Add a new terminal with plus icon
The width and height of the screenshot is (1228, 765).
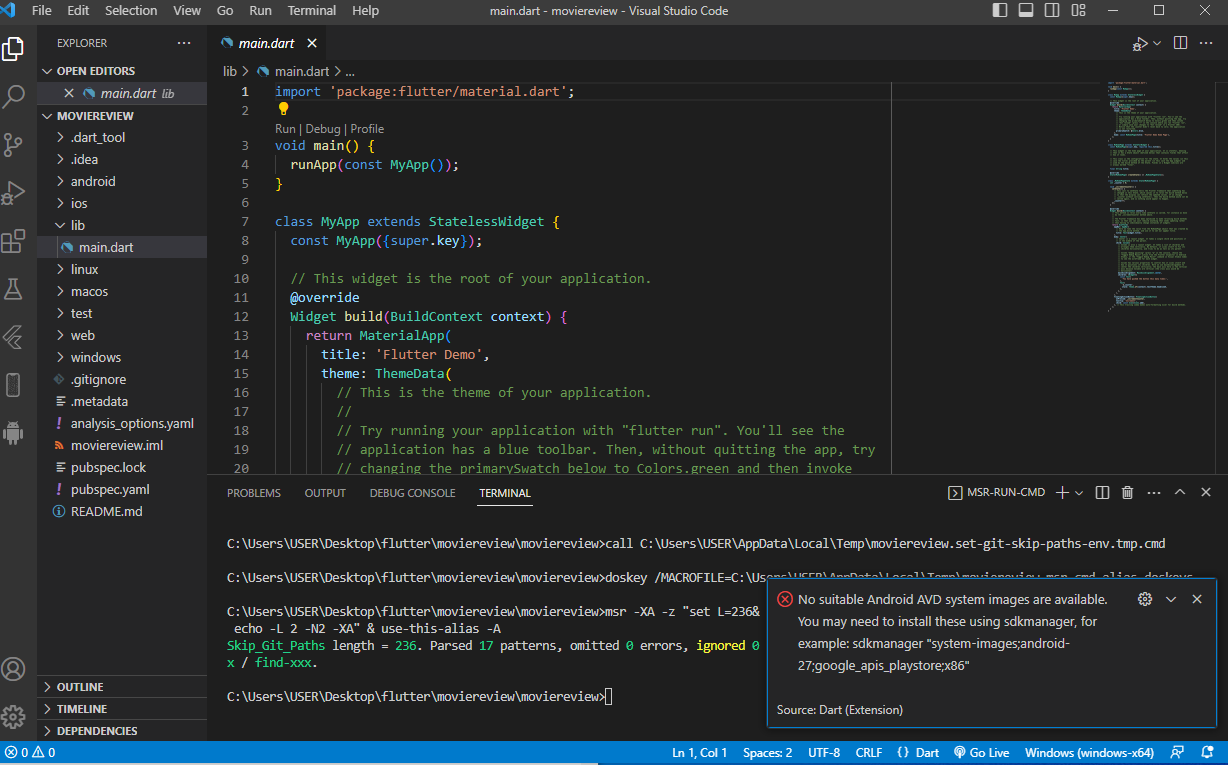pyautogui.click(x=1063, y=492)
